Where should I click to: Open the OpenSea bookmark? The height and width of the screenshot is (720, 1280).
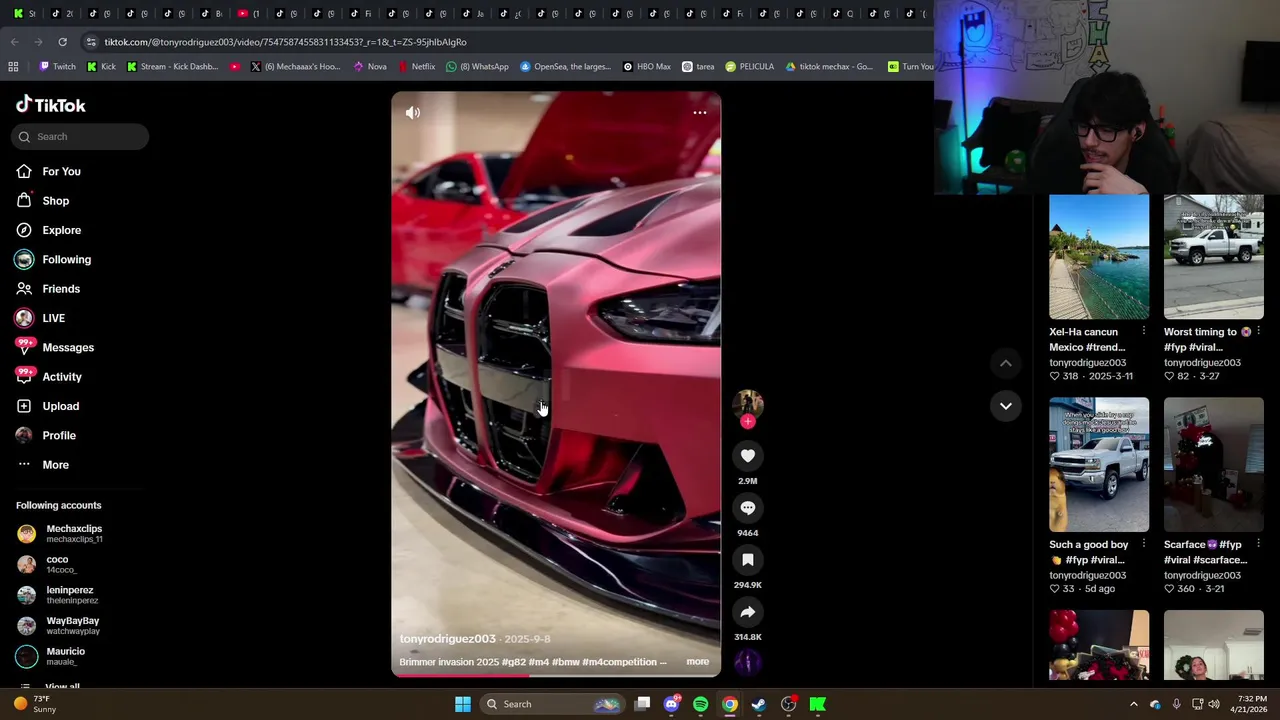coord(565,67)
